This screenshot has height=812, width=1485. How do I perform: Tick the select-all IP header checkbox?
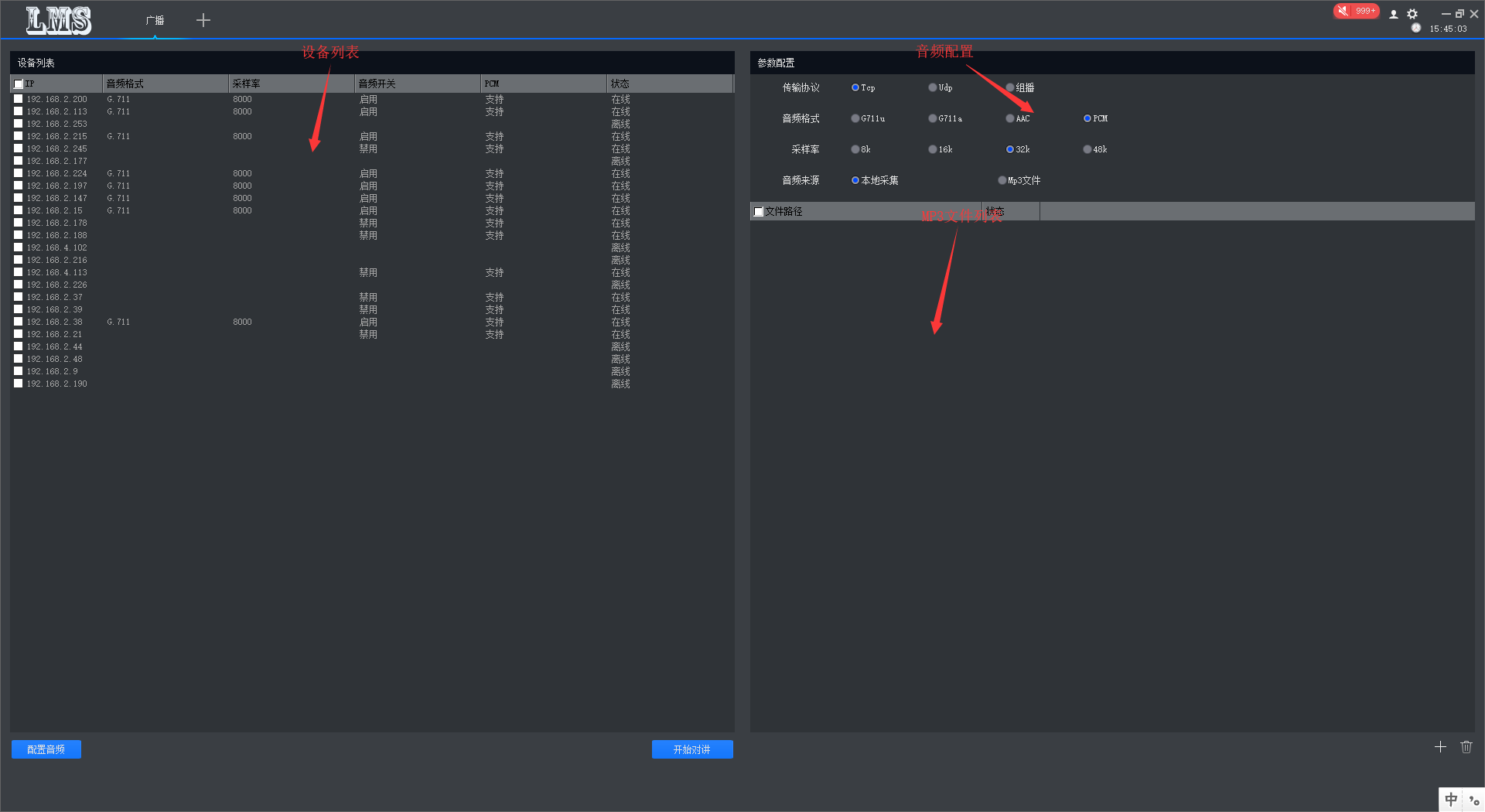pos(19,84)
